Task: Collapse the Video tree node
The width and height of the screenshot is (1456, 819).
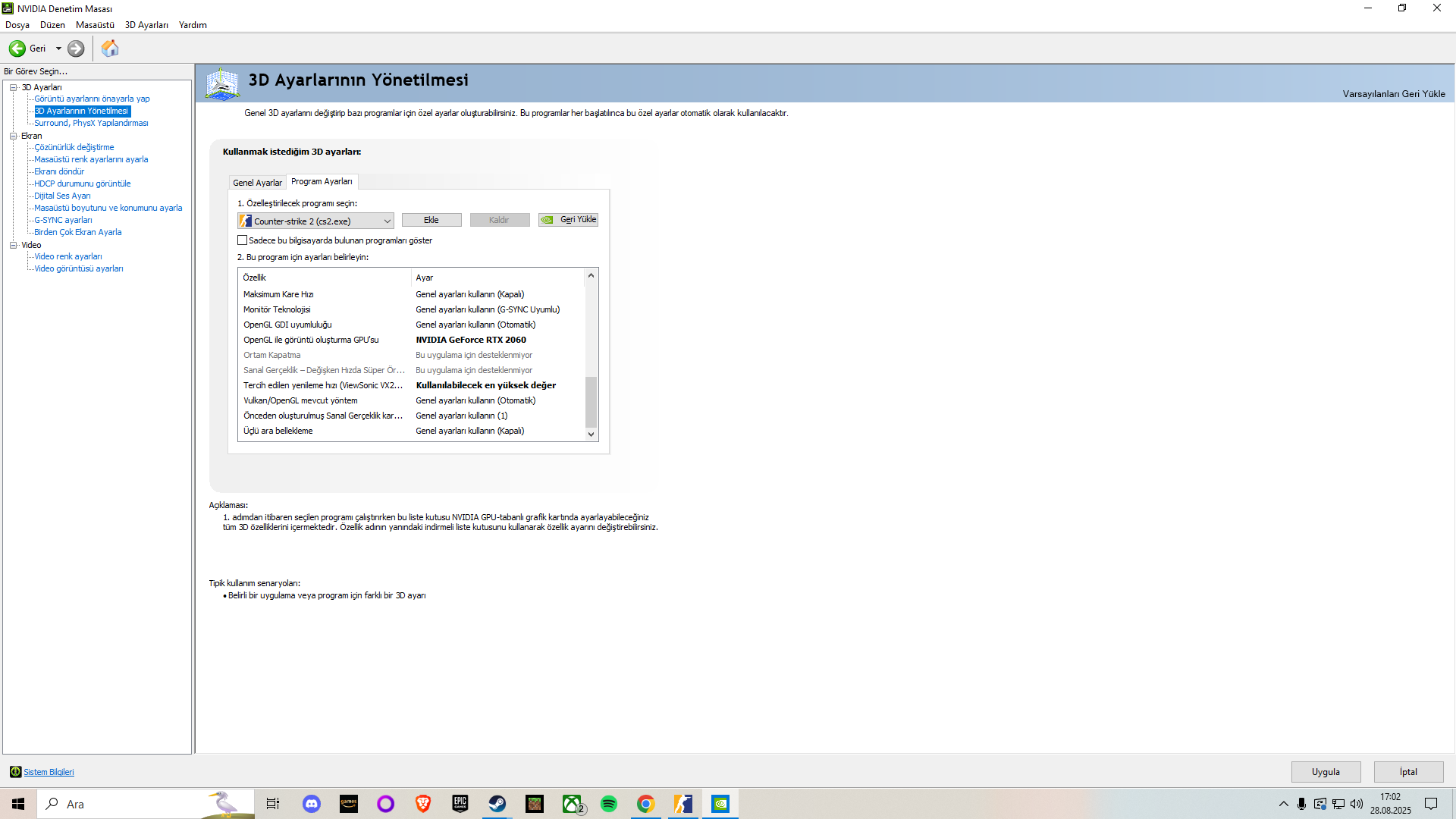Action: [x=13, y=245]
